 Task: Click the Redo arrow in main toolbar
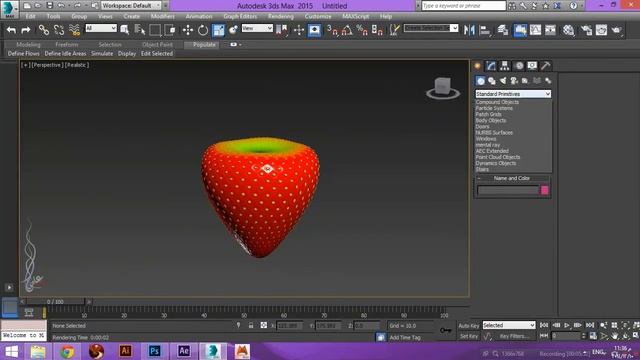point(26,30)
